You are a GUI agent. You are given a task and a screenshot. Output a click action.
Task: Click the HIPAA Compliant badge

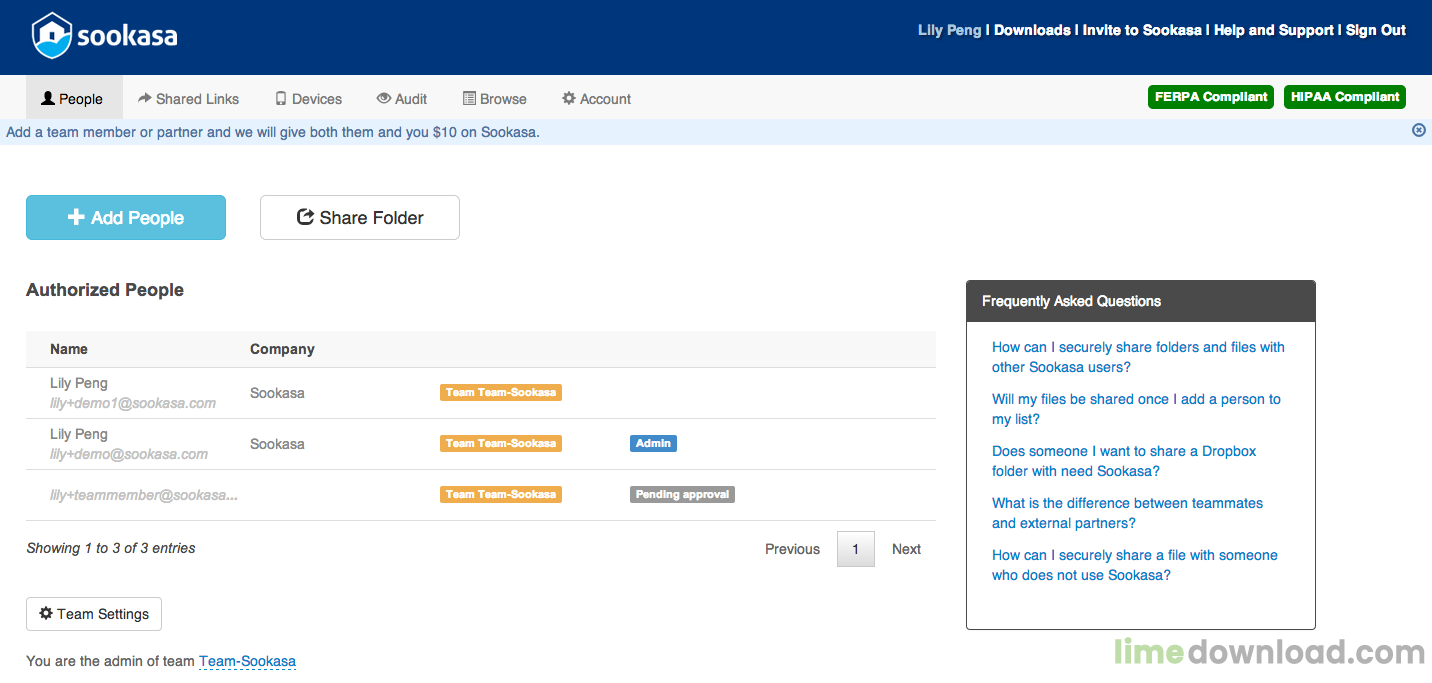click(1344, 97)
